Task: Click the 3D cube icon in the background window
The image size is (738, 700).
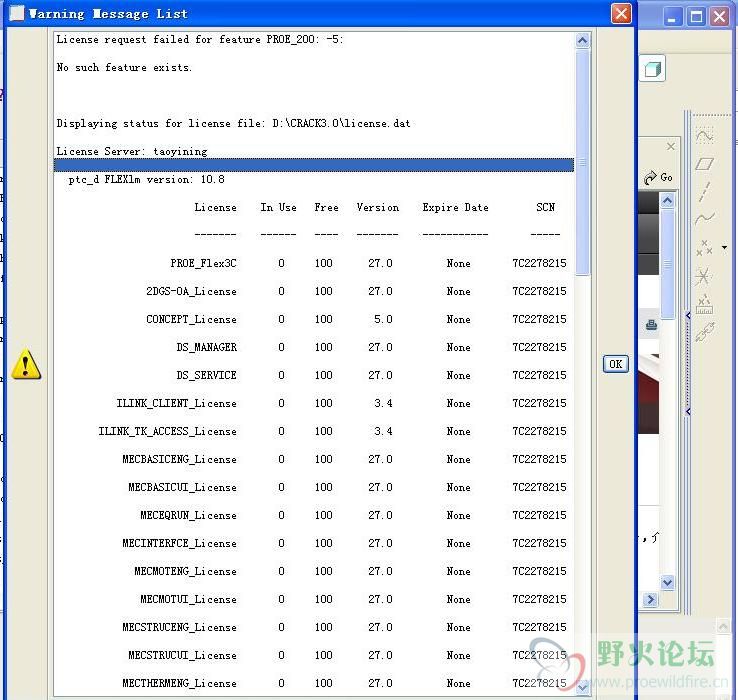Action: 652,69
